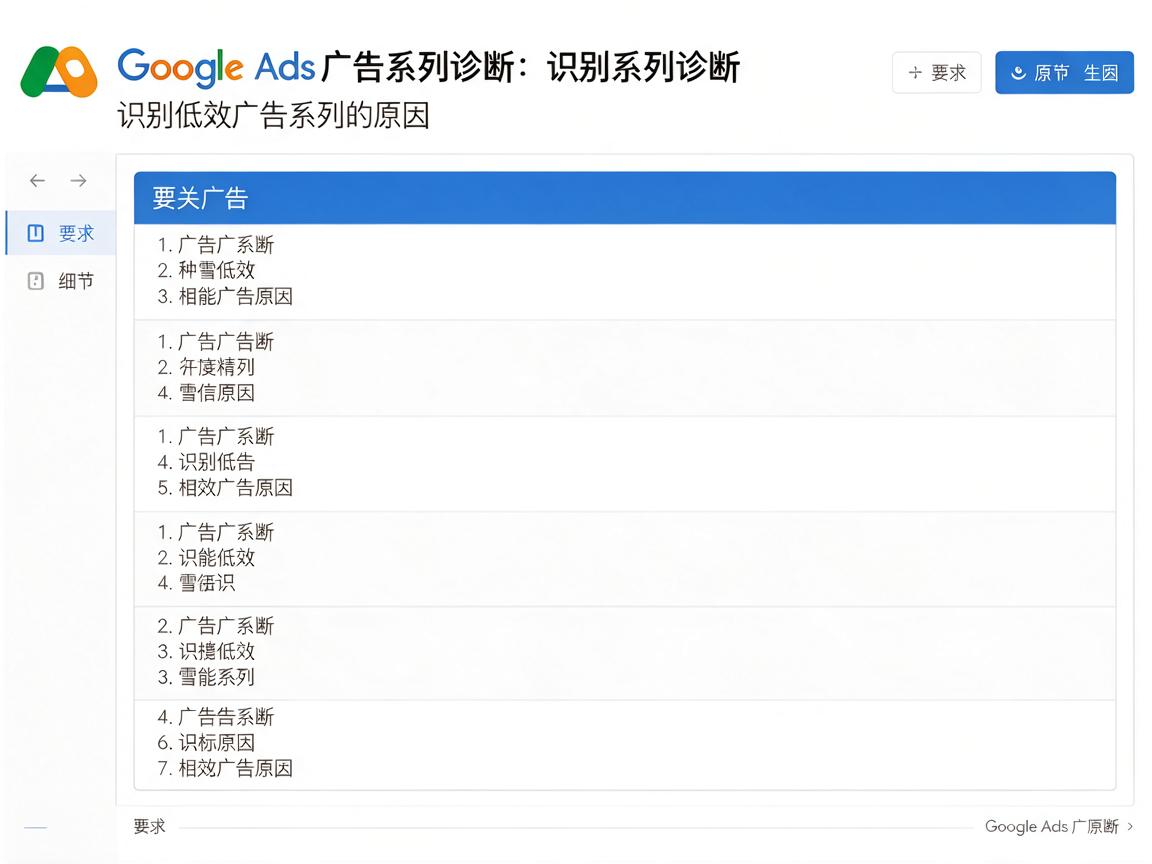
Task: Click the 要关广告 panel header
Action: coord(624,198)
